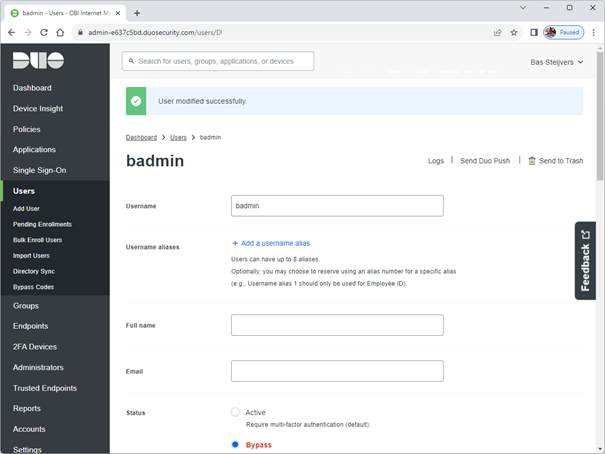Open Pending Enrollments submenu item

point(42,224)
